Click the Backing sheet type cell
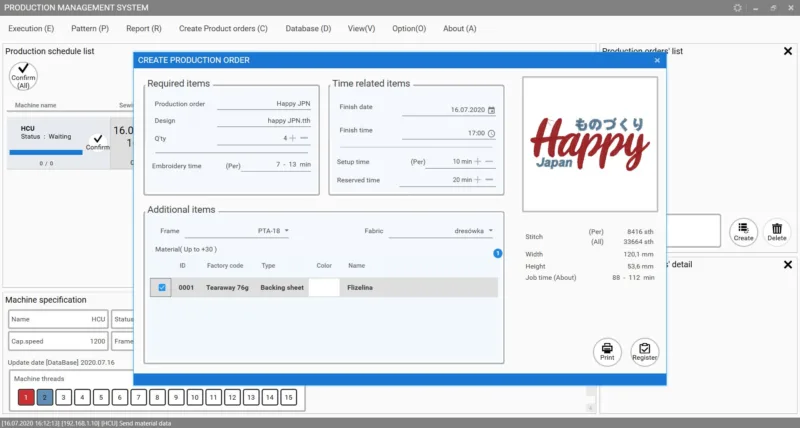The height and width of the screenshot is (428, 800). 282,287
